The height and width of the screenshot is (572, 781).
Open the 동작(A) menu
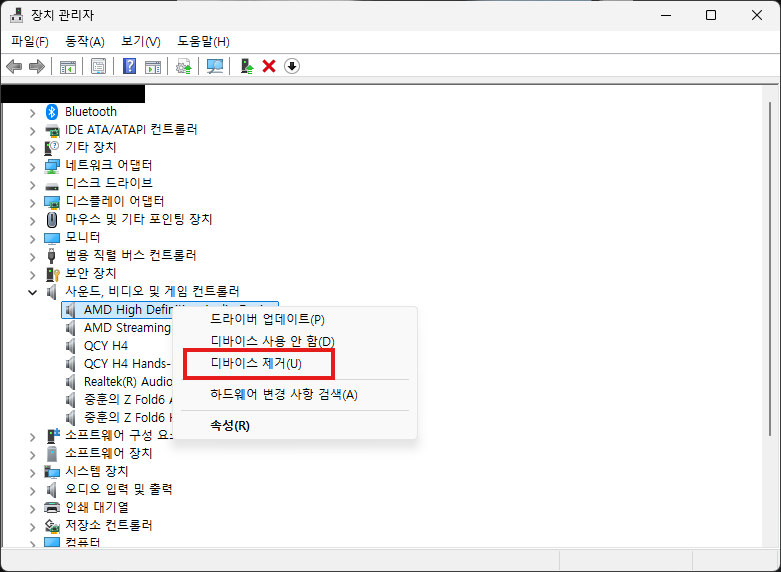[85, 42]
